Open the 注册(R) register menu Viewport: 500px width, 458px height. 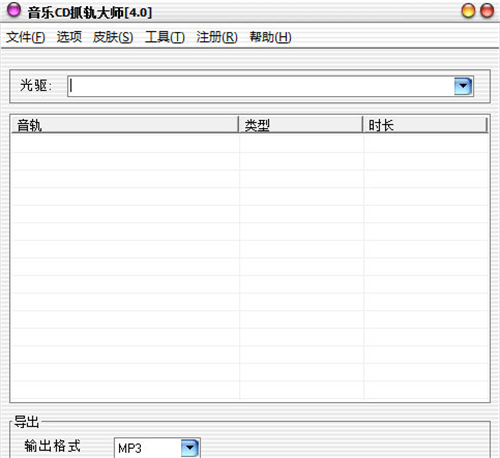[217, 37]
